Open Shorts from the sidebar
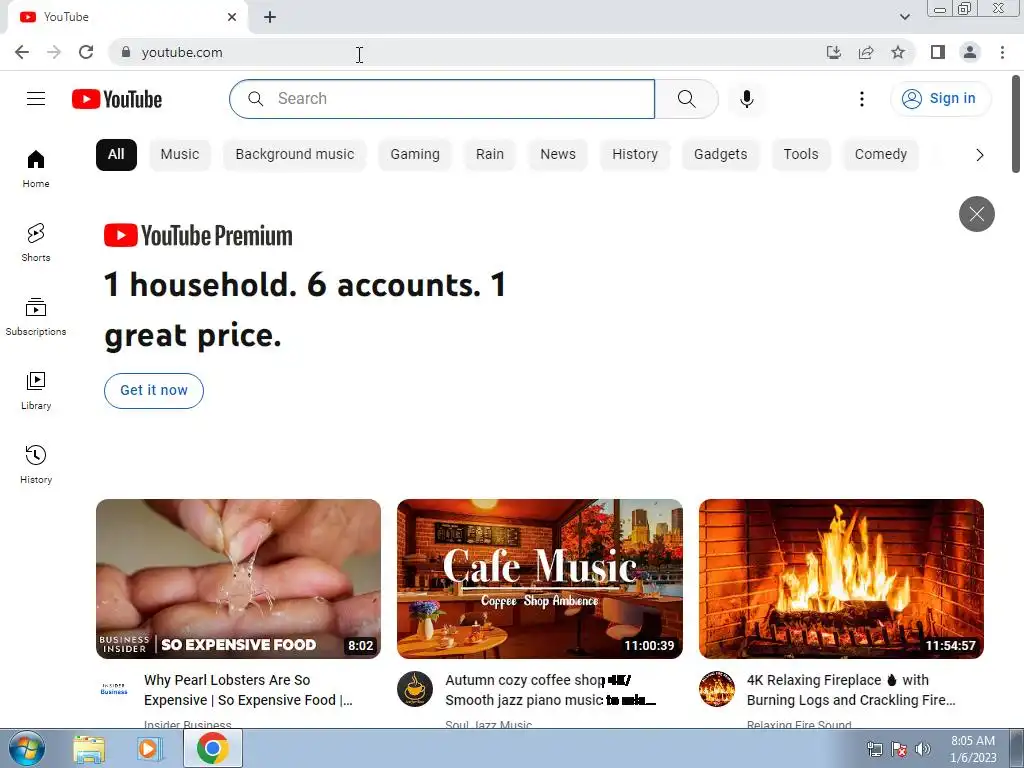Screen dimensions: 1024x768 36,242
